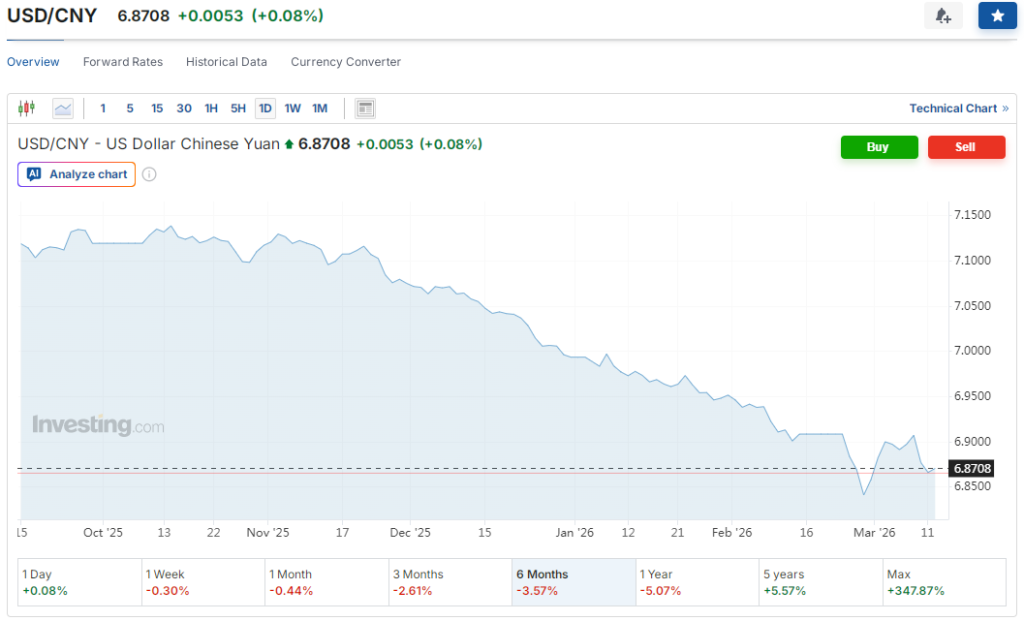This screenshot has width=1024, height=621.
Task: Select the 1D interval
Action: pos(265,108)
